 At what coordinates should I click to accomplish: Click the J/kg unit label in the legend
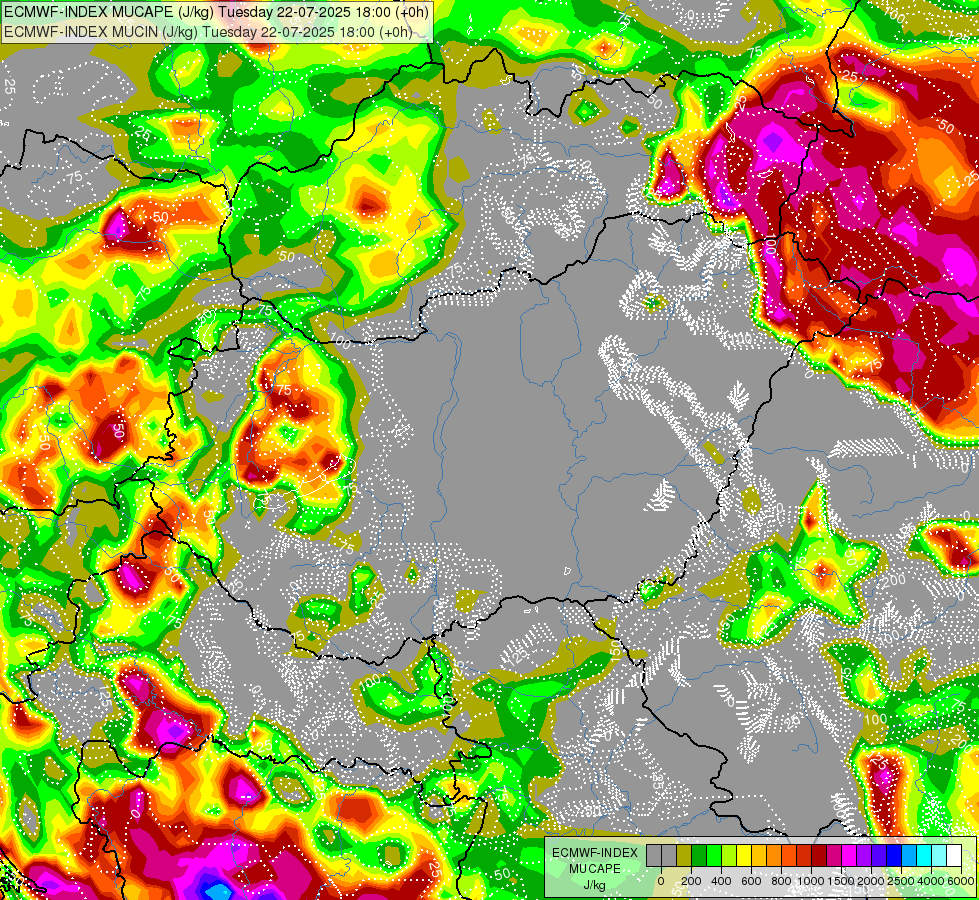[594, 886]
